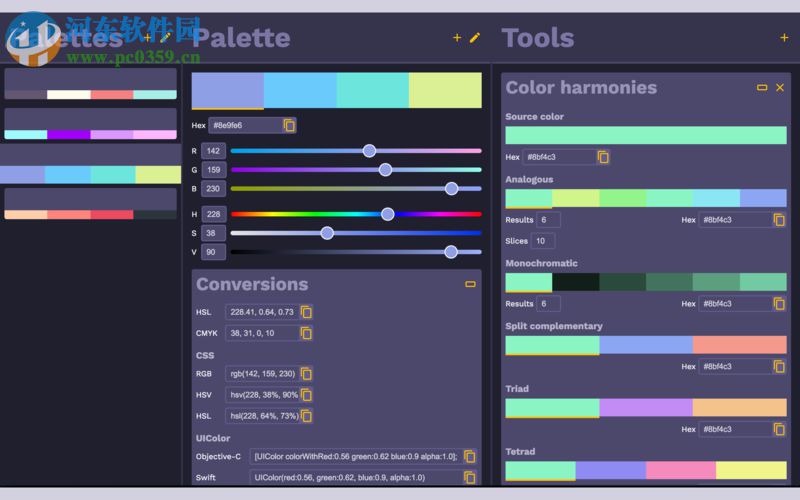
Task: Adjust the H hue rainbow slider
Action: [356, 214]
